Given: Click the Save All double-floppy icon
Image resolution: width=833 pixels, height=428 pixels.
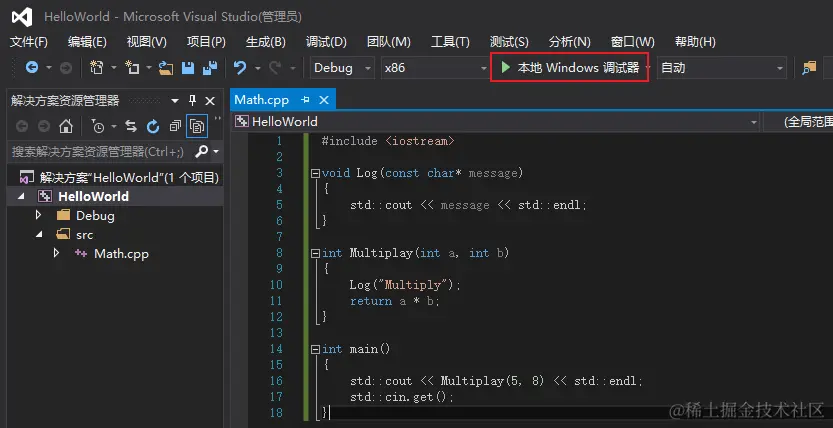Looking at the screenshot, I should pyautogui.click(x=211, y=68).
